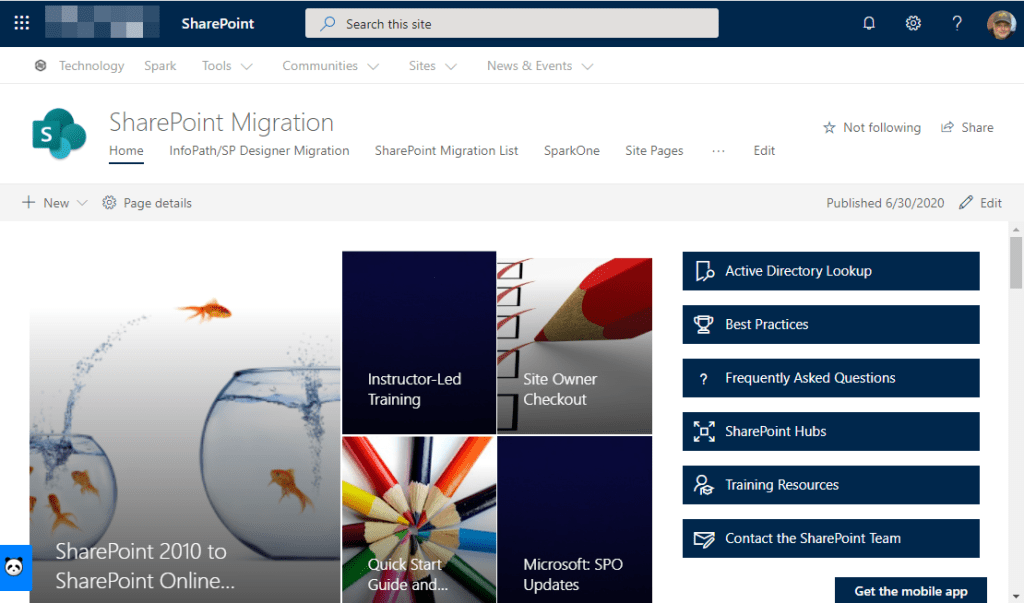Open the Site Owner Checkout tile
Viewport: 1024px width, 603px height.
[x=574, y=342]
